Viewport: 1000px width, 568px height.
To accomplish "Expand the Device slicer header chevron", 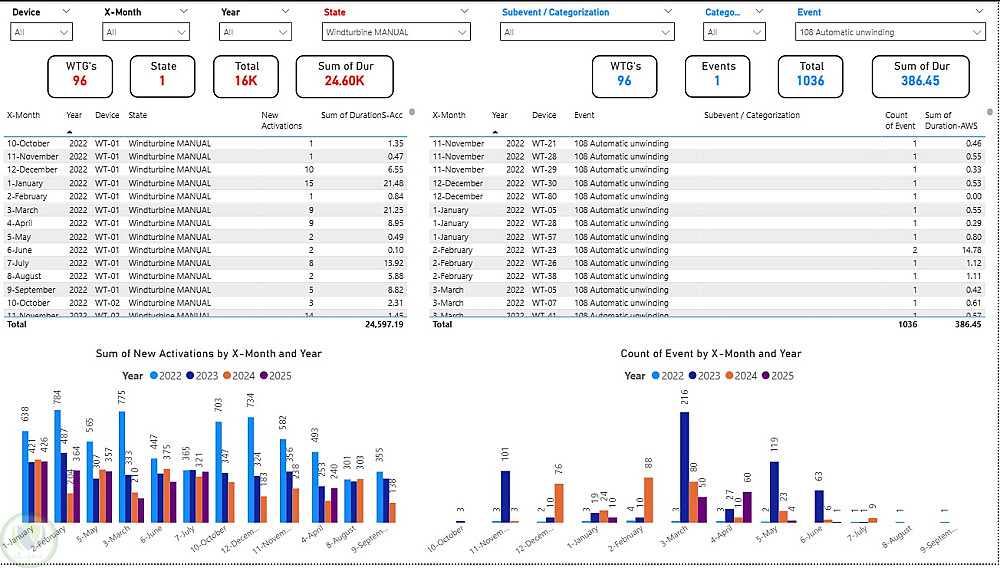I will (x=68, y=11).
